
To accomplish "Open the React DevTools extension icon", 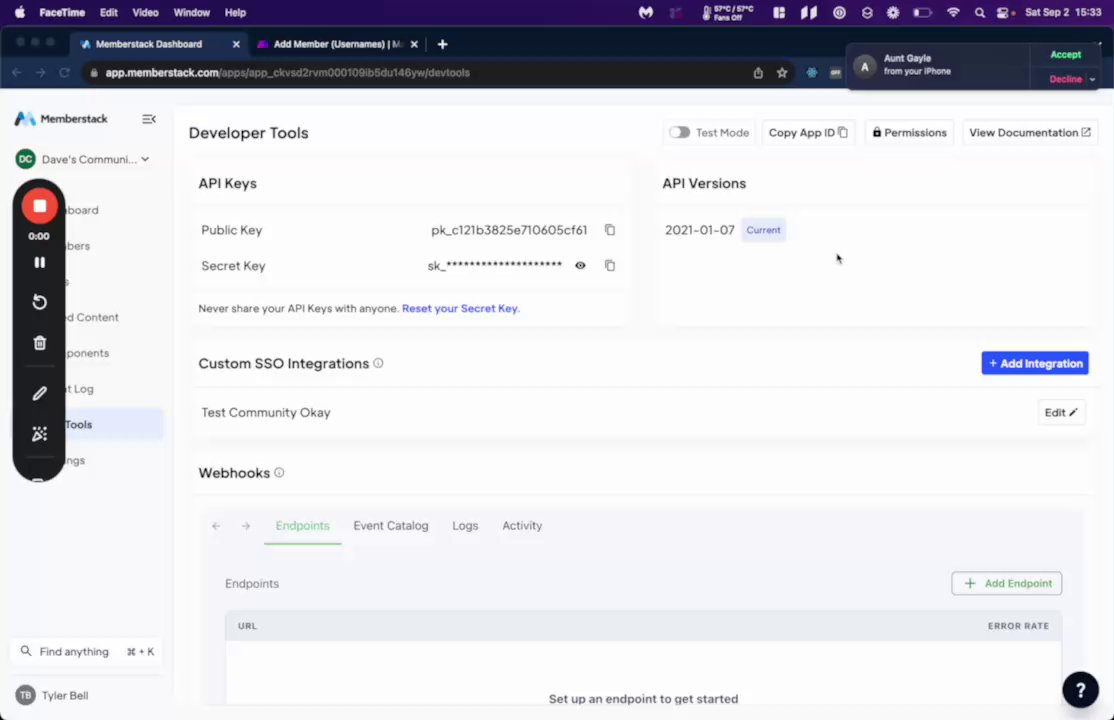I will coord(811,72).
